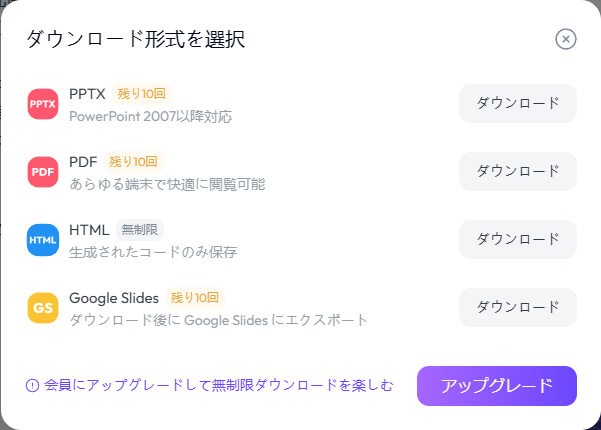Click the yellow GS Google Slides icon

coord(43,308)
